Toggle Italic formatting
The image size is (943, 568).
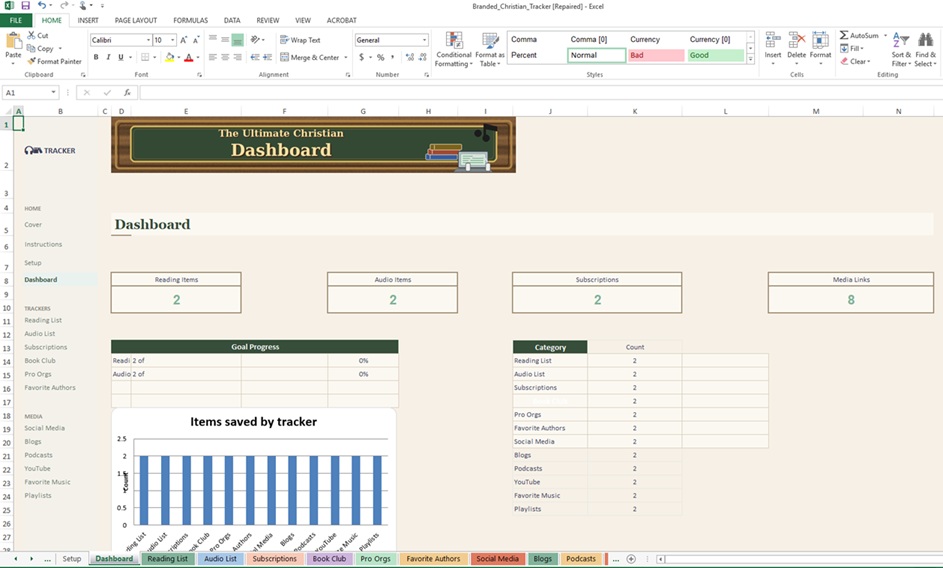point(108,57)
